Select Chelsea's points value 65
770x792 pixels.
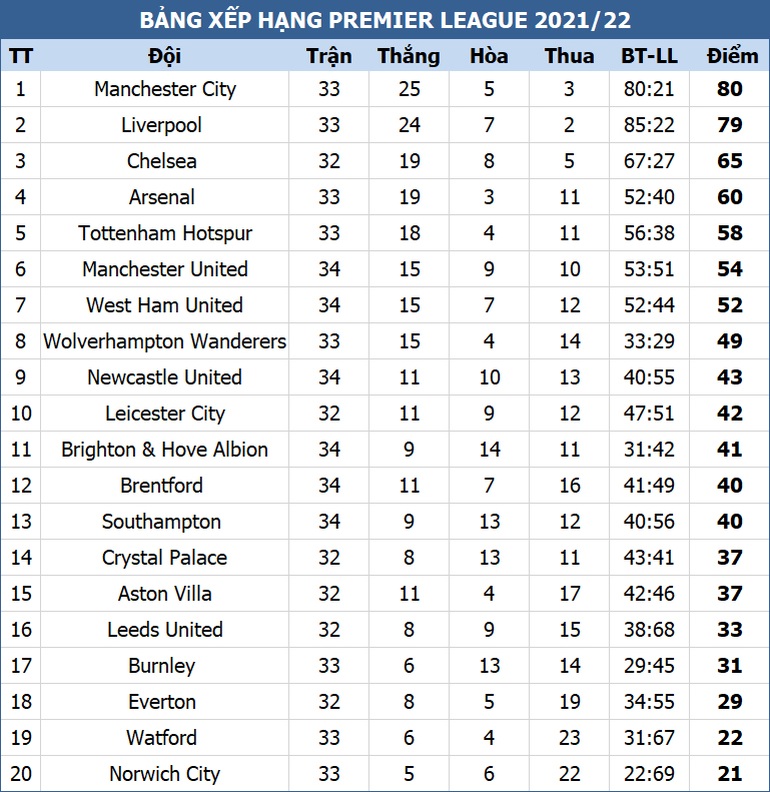click(730, 161)
